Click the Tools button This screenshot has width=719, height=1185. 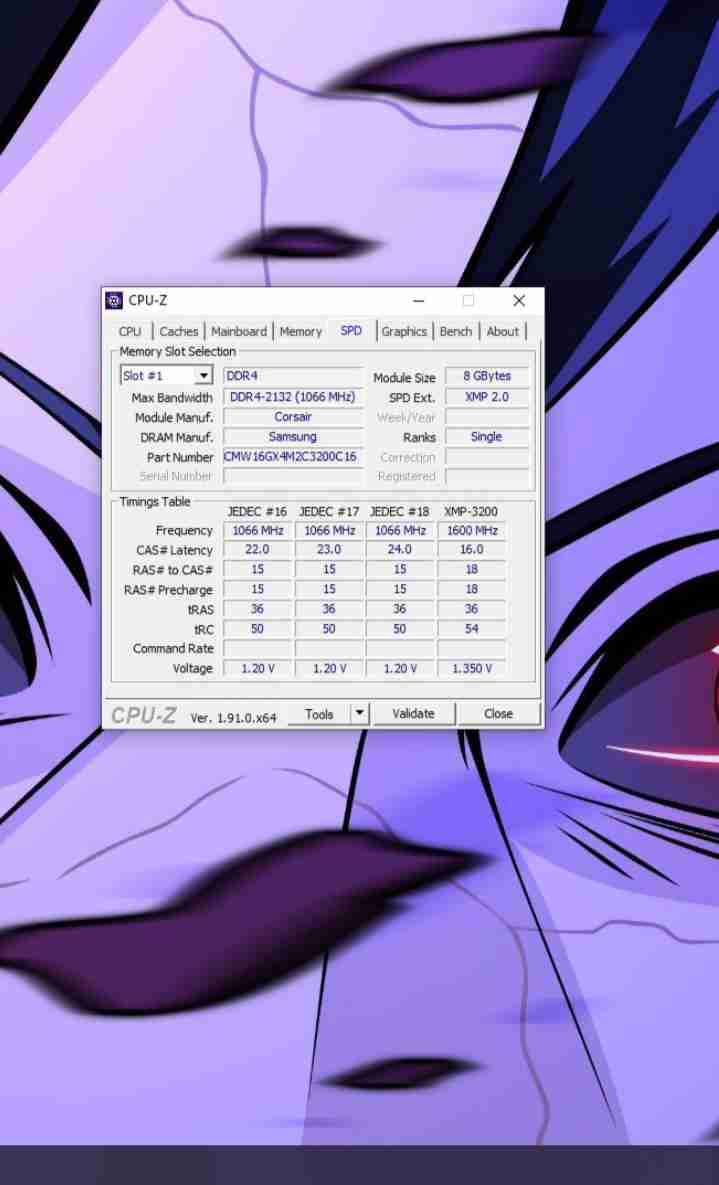tap(319, 713)
